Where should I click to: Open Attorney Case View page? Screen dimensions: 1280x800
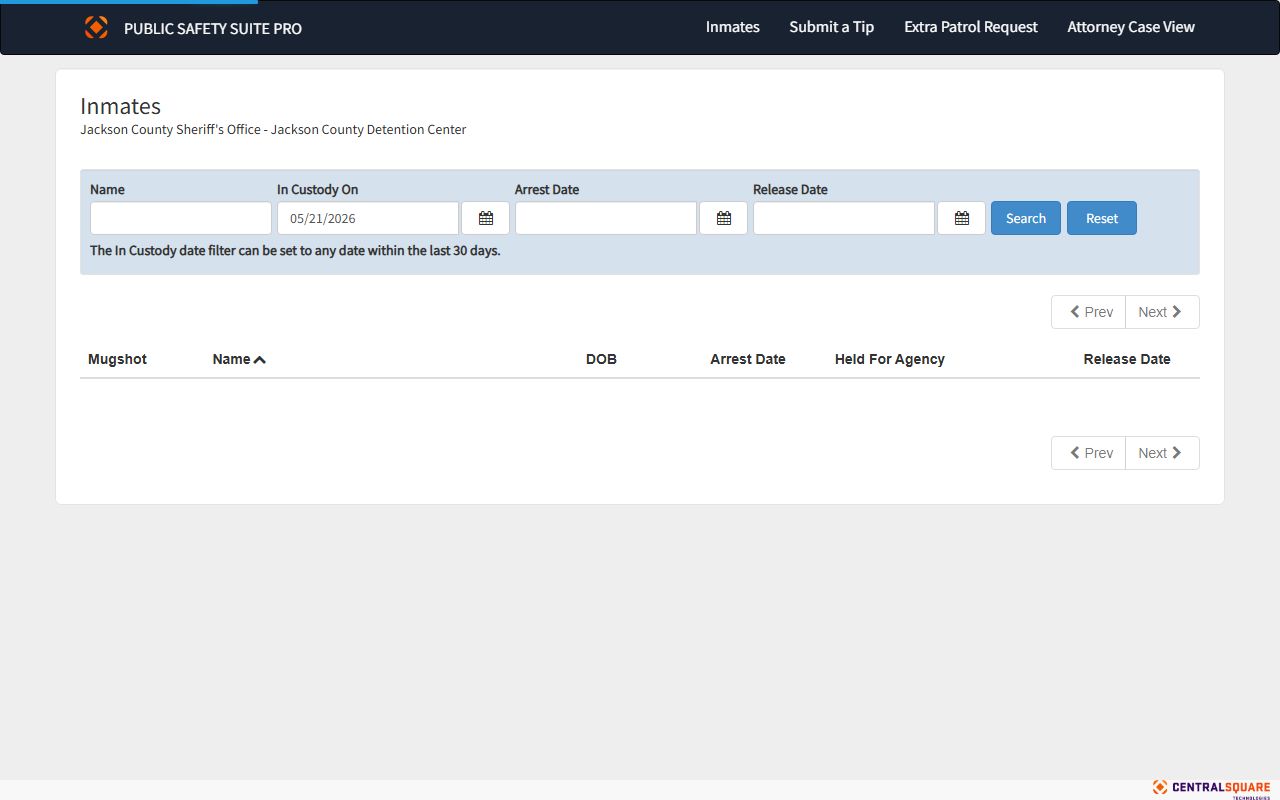point(1131,27)
